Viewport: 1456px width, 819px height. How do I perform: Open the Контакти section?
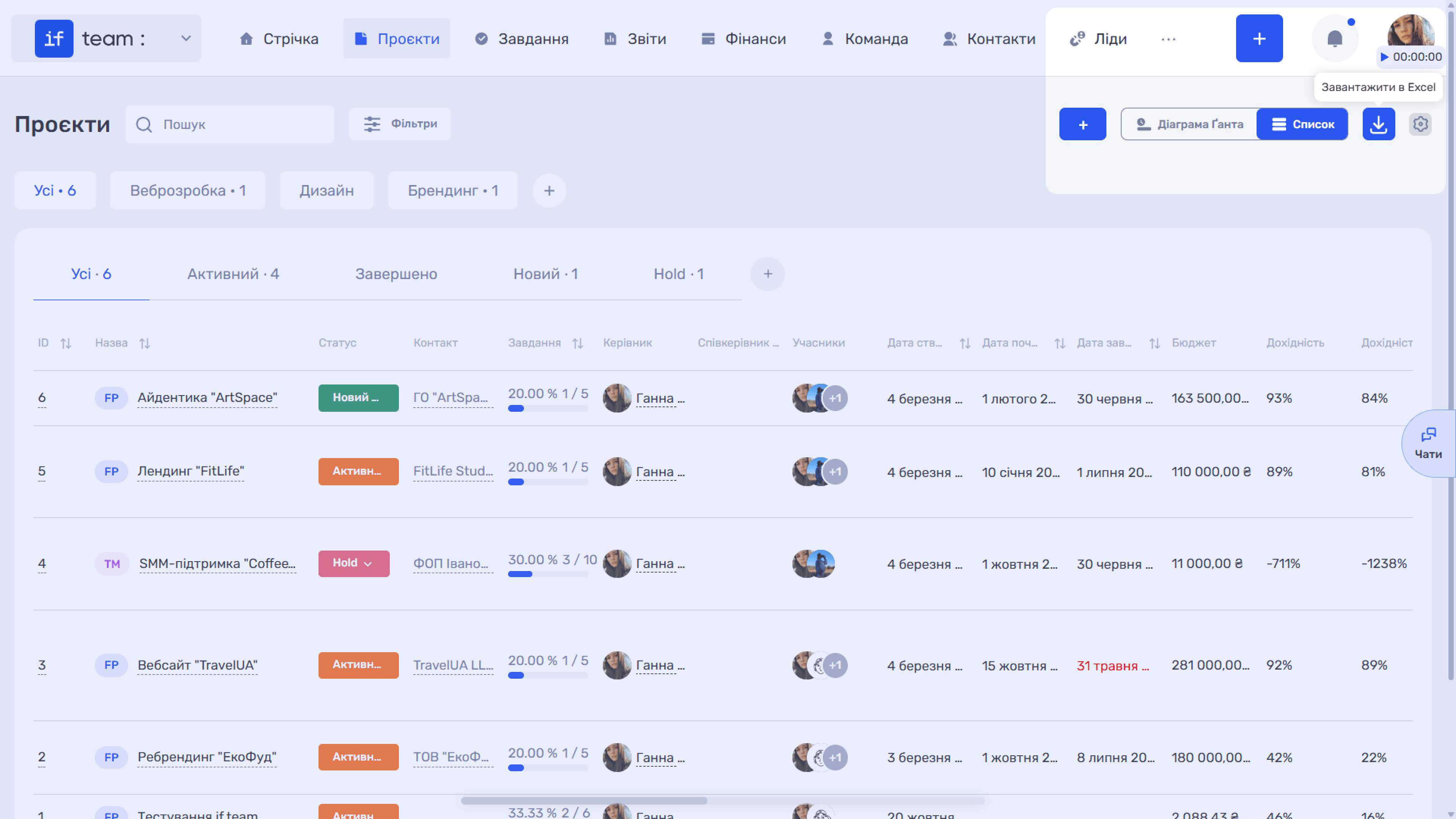989,38
